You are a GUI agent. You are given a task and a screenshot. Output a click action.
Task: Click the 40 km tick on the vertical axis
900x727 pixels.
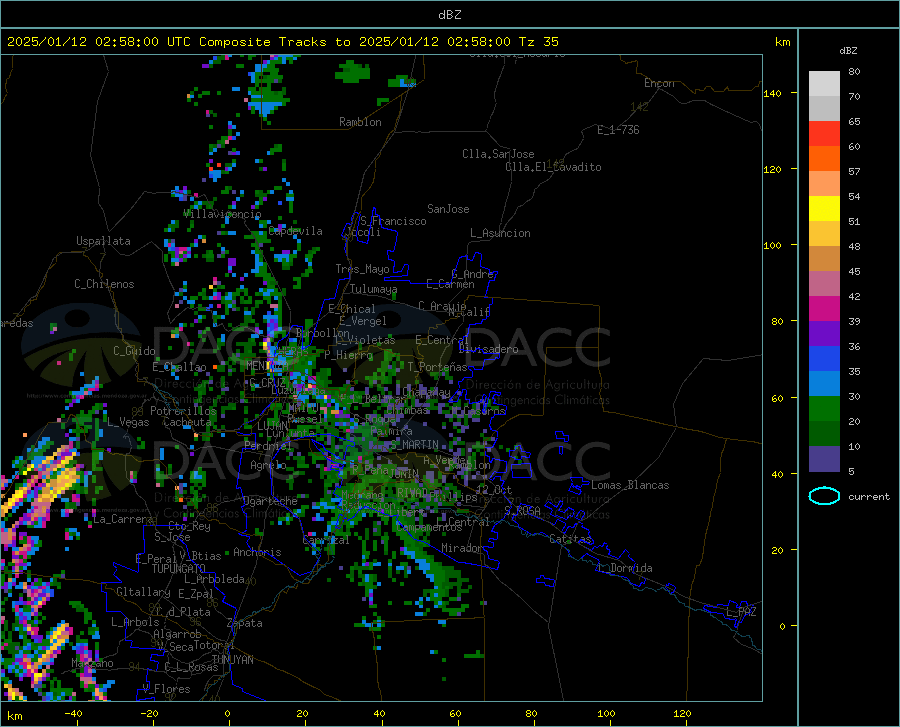click(x=777, y=474)
